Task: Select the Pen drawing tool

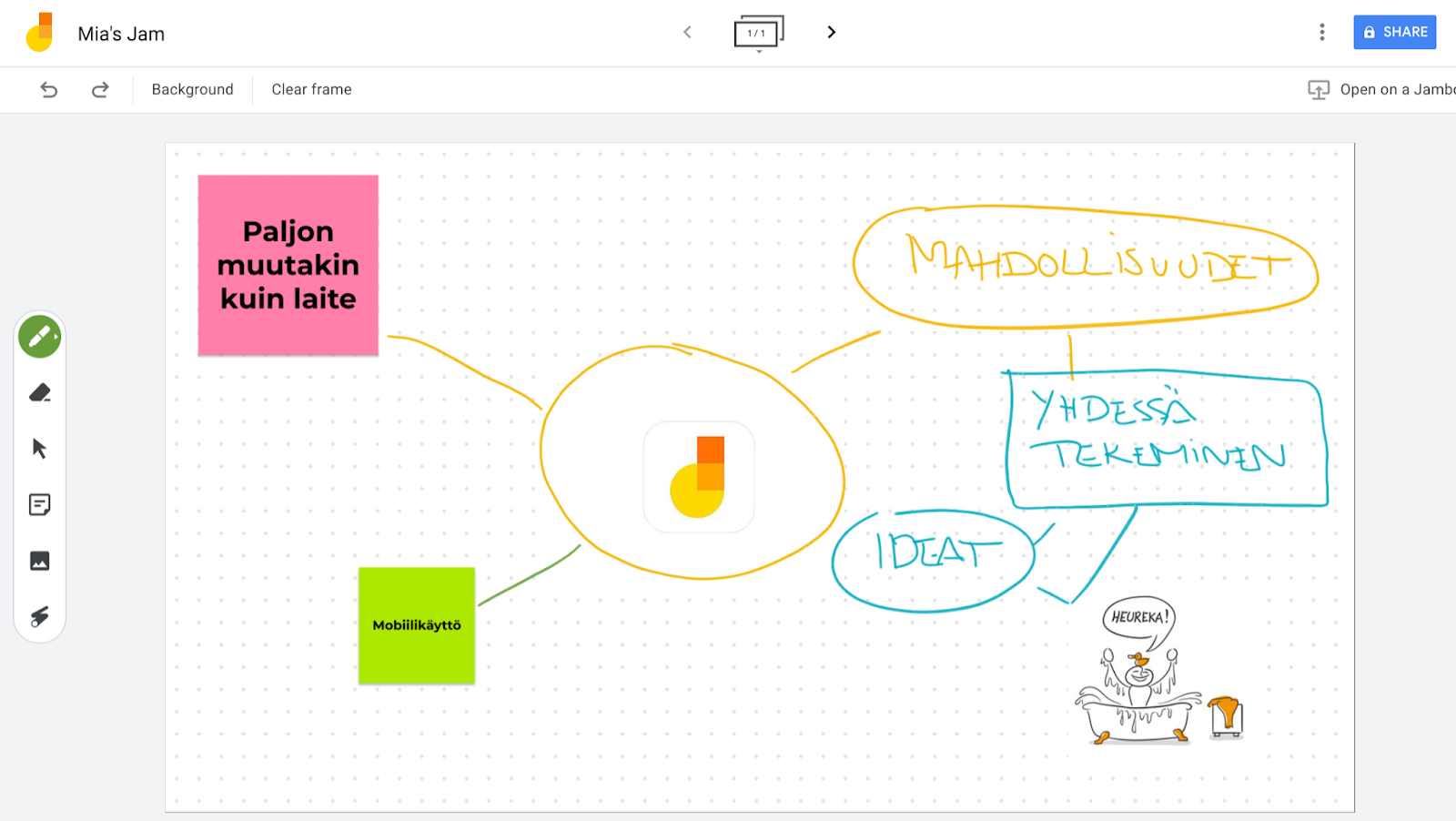Action: (40, 337)
